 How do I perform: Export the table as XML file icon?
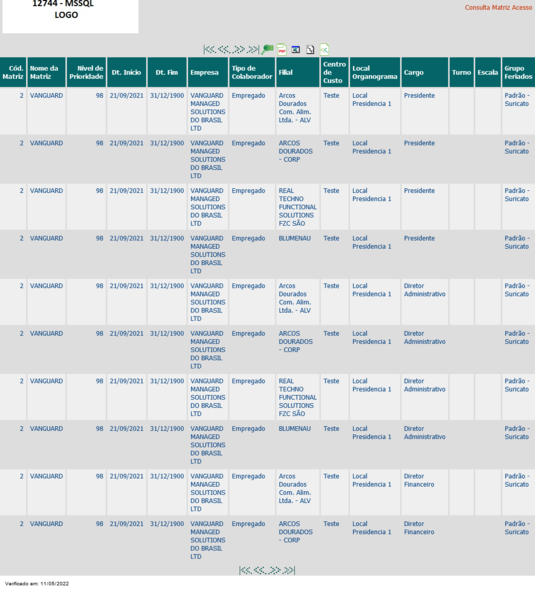click(x=324, y=49)
